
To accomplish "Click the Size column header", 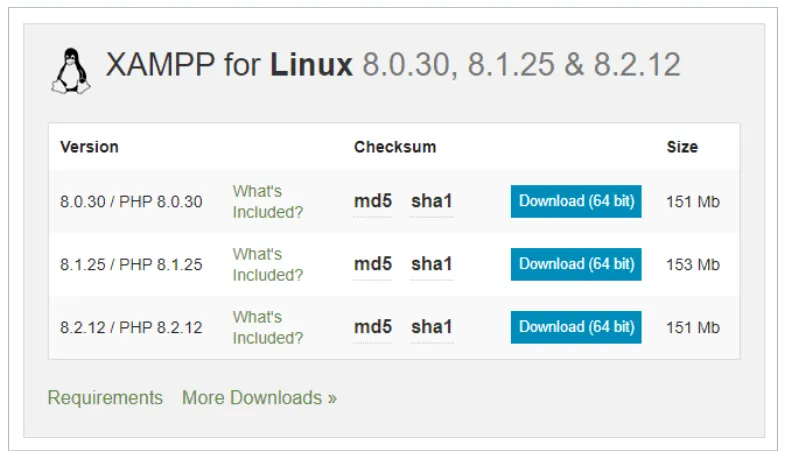I will click(682, 147).
